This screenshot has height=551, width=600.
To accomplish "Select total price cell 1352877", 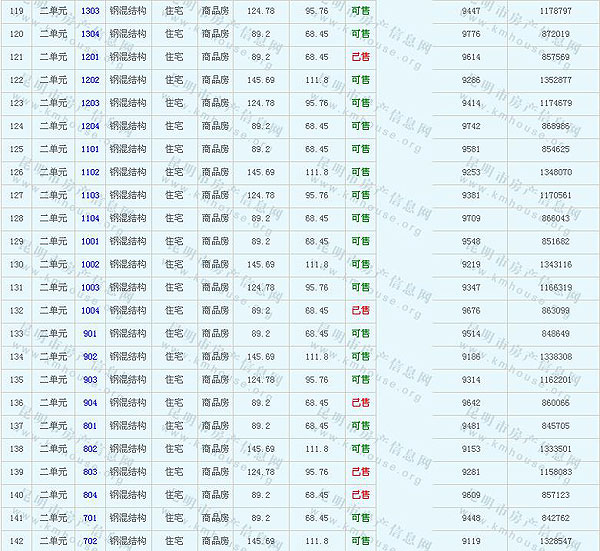I will (x=555, y=79).
